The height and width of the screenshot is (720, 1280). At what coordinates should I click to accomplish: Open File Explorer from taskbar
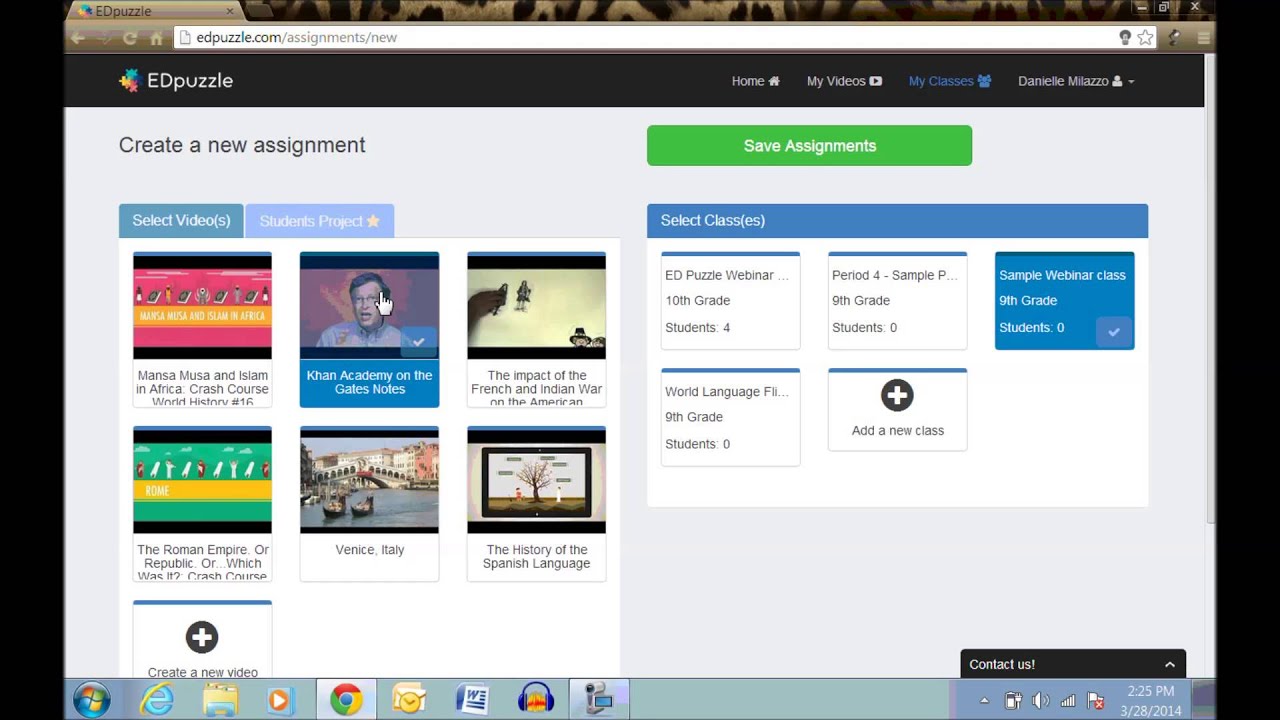[220, 699]
